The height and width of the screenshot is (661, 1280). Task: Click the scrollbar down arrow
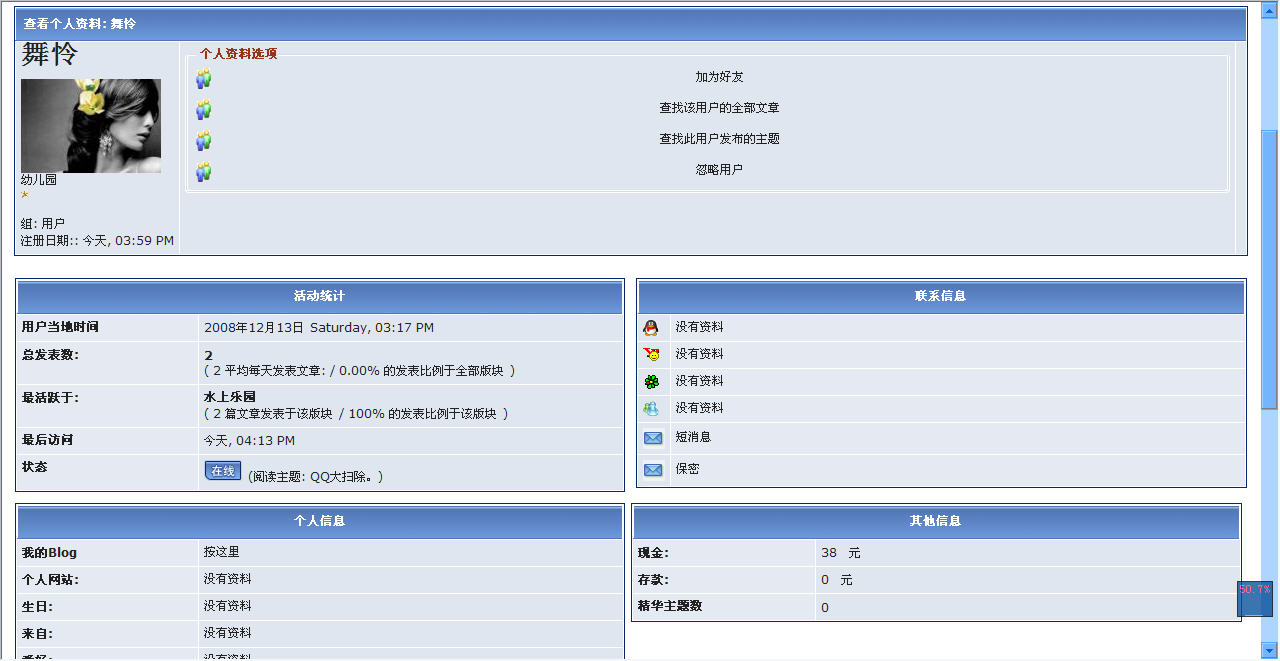[x=1269, y=649]
